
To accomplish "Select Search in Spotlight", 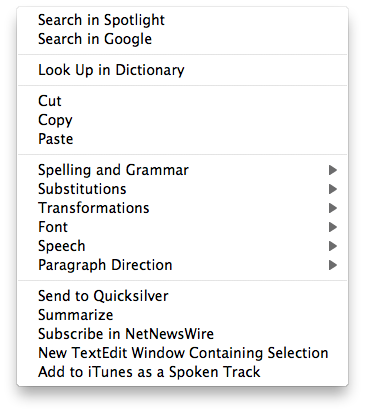I will [182, 20].
